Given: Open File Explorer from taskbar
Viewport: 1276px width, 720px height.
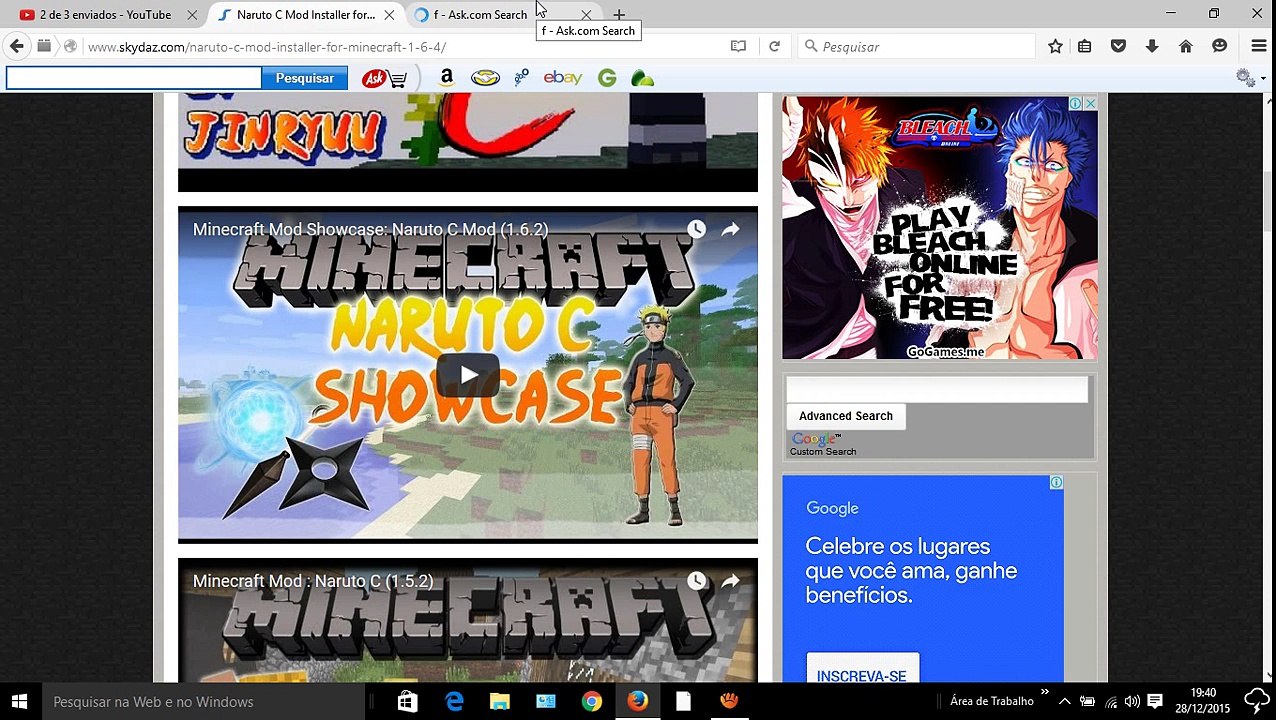Looking at the screenshot, I should pyautogui.click(x=500, y=701).
